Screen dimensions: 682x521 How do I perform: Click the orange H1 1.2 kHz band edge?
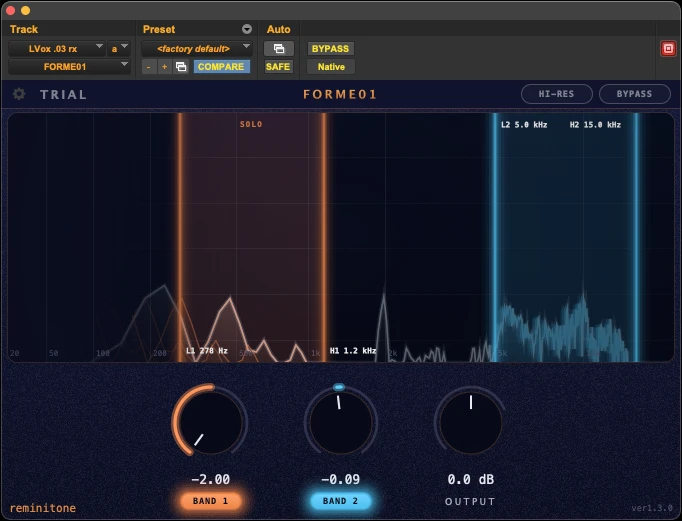(324, 237)
